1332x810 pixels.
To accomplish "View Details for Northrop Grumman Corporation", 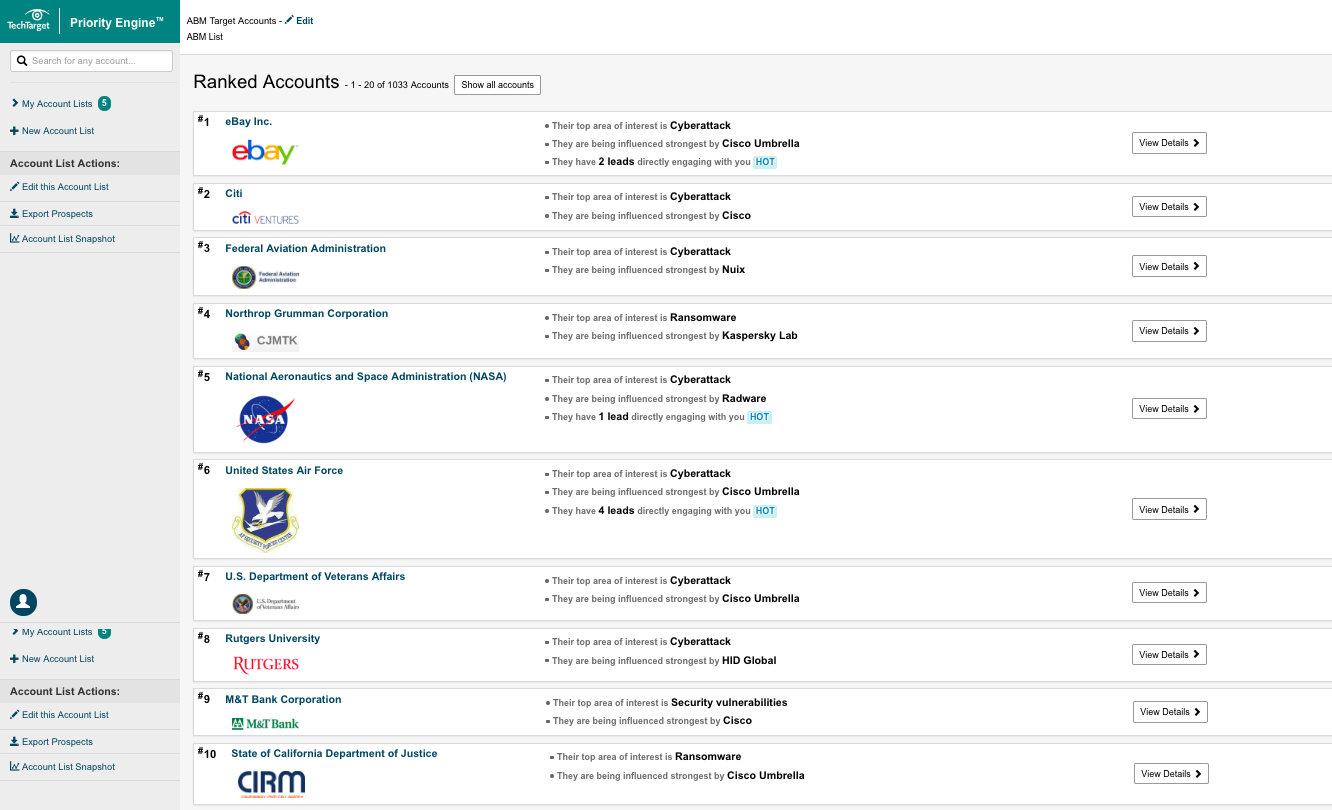I will (x=1169, y=331).
